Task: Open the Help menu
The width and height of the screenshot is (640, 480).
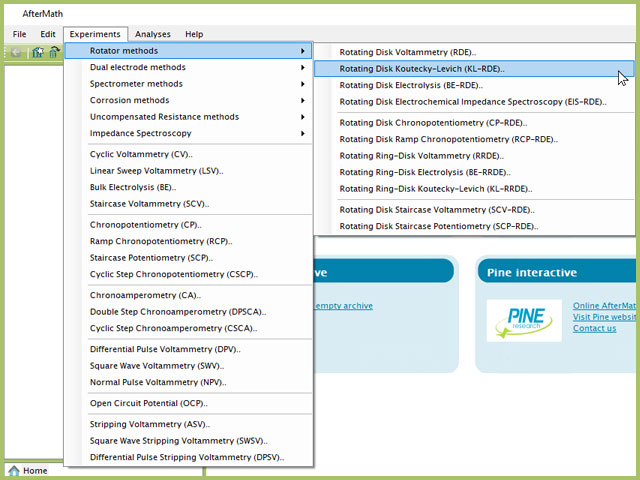Action: 194,34
